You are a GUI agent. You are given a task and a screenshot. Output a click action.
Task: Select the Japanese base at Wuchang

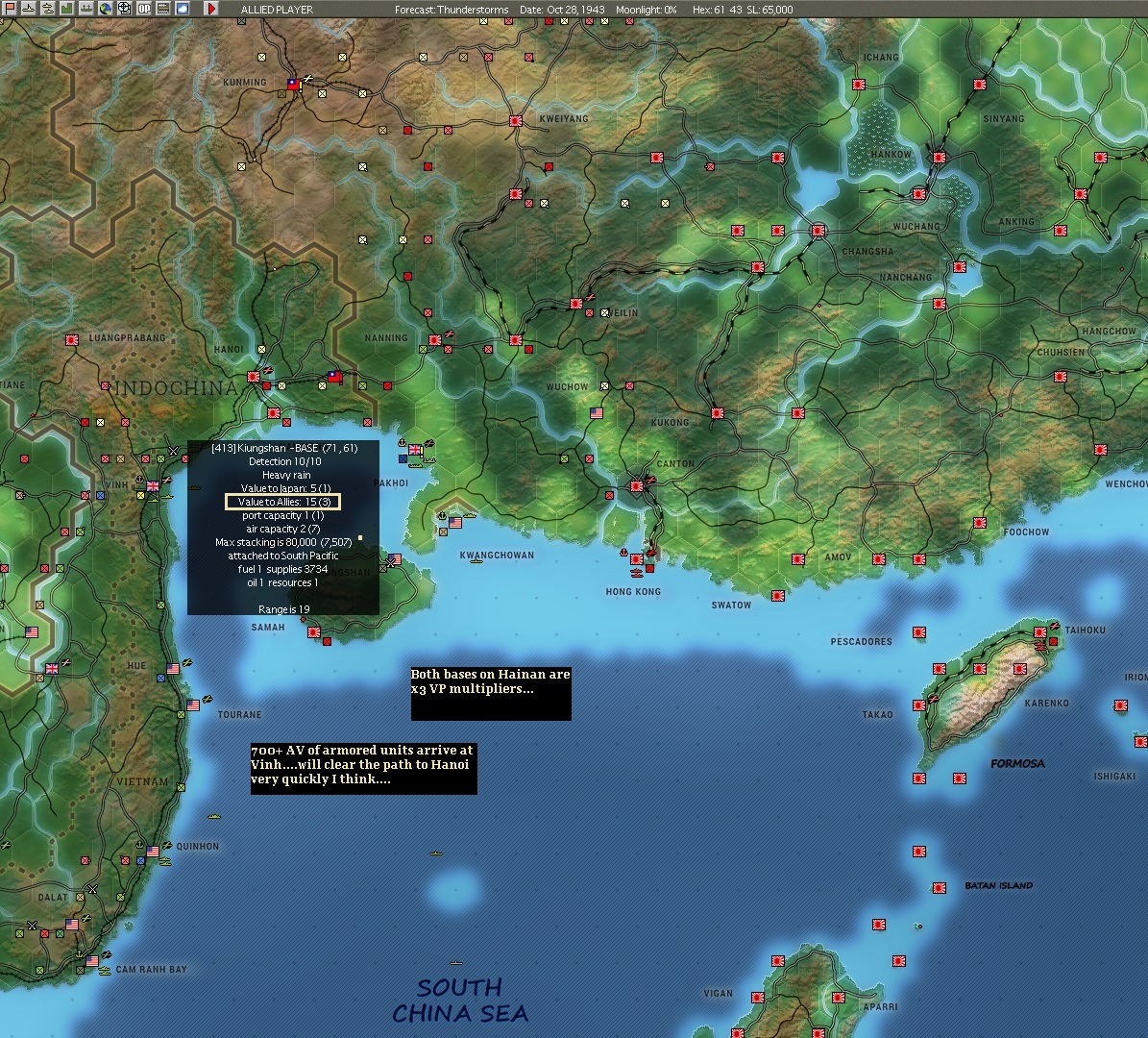918,194
